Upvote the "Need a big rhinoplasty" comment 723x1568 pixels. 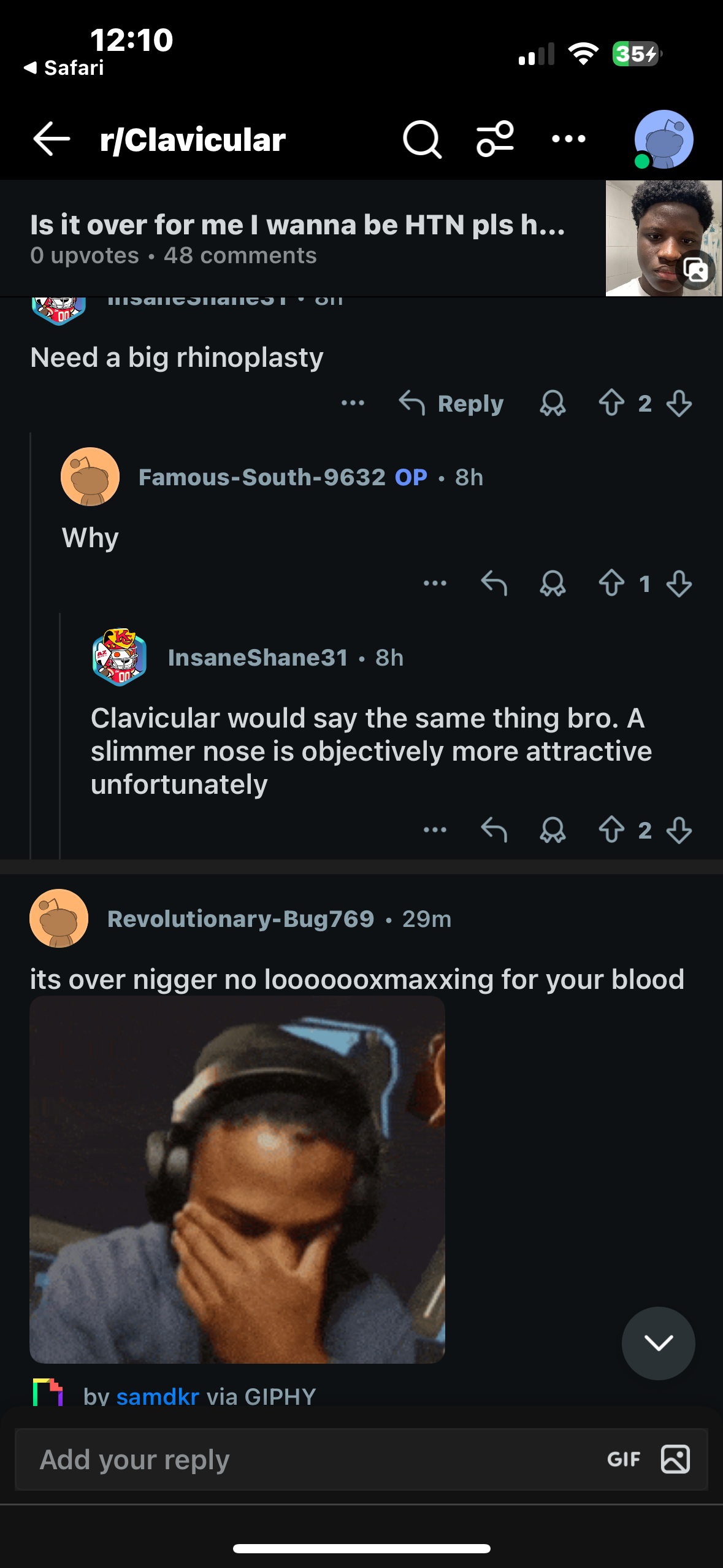click(x=611, y=404)
